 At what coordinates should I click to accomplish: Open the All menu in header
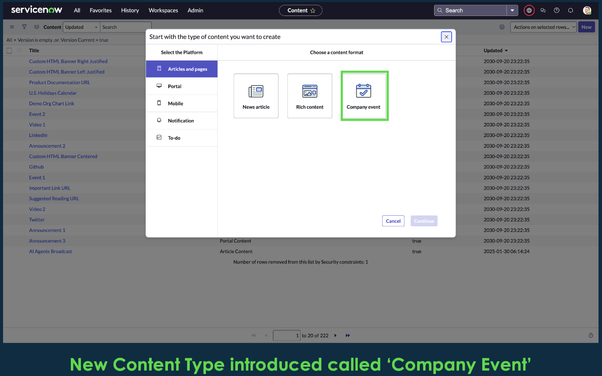pos(77,10)
